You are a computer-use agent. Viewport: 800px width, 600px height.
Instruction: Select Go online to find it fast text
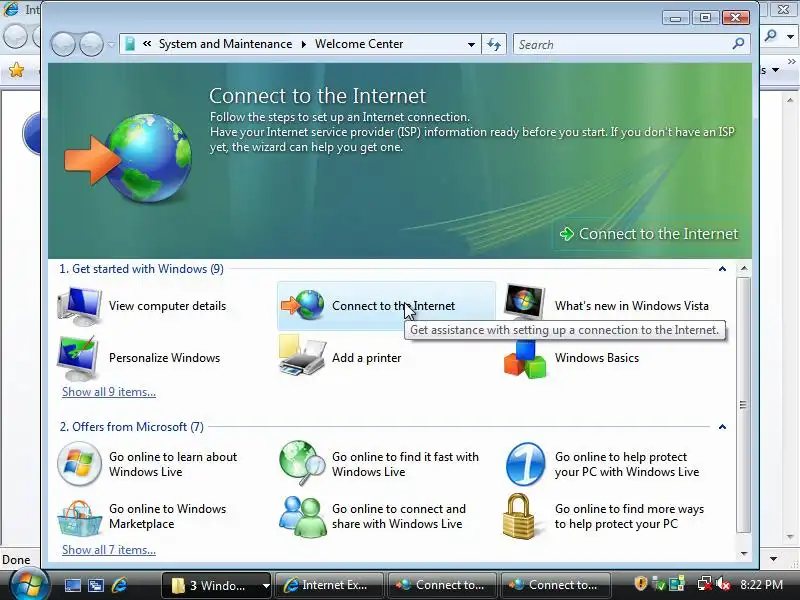405,464
